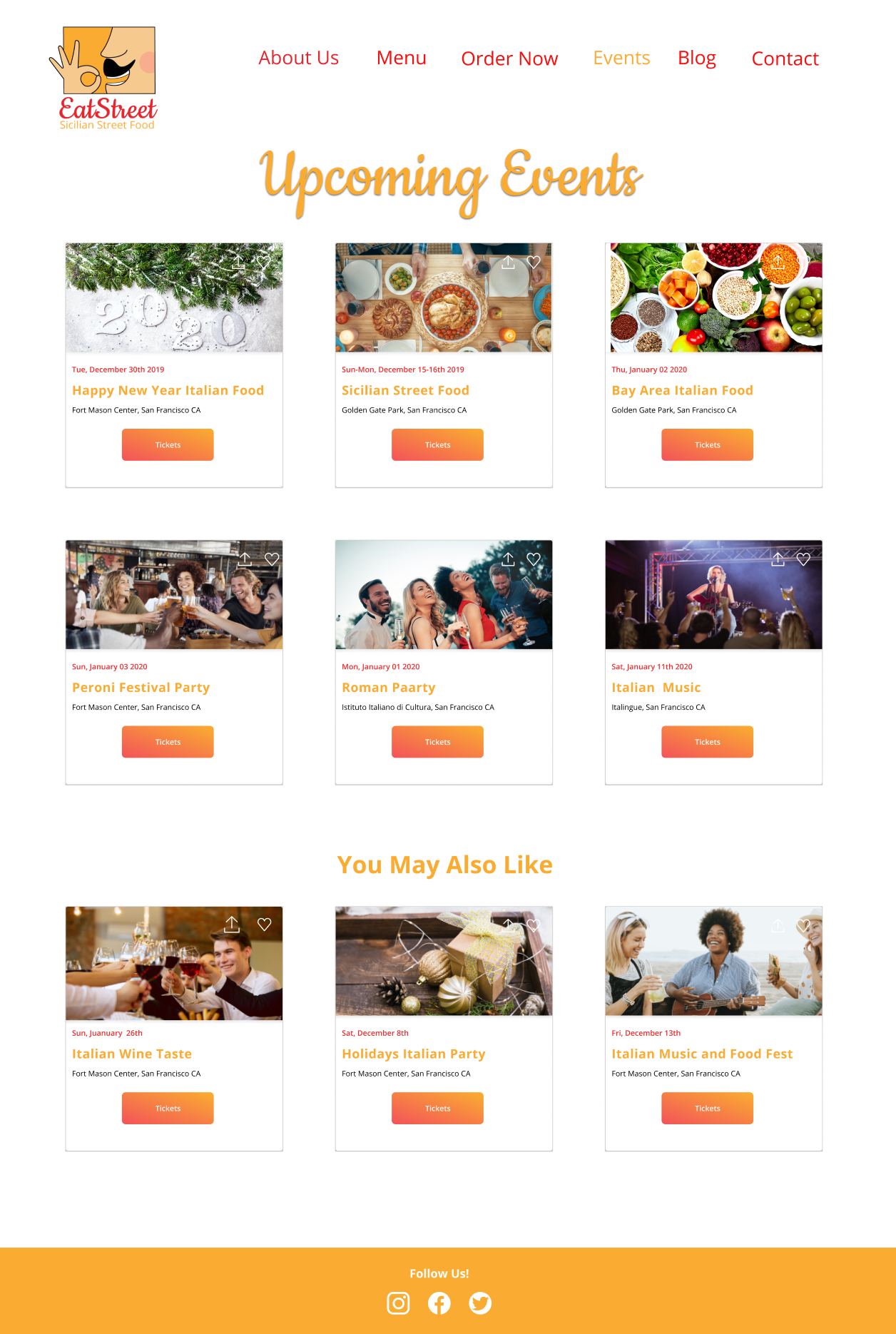Share the Sicilian Street Food event
Viewport: 896px width, 1334px height.
point(508,263)
